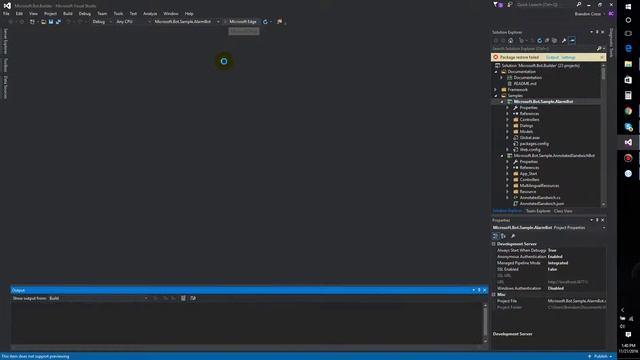Select the App_Start folder
Image resolution: width=640 pixels, height=360 pixels.
point(528,173)
